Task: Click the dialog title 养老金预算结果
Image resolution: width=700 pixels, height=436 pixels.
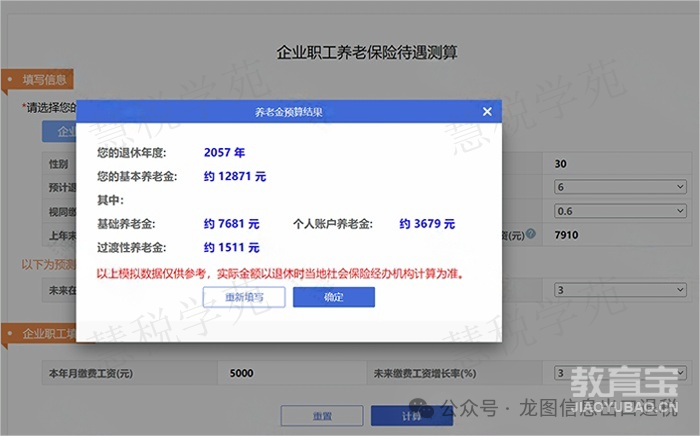Action: tap(289, 112)
